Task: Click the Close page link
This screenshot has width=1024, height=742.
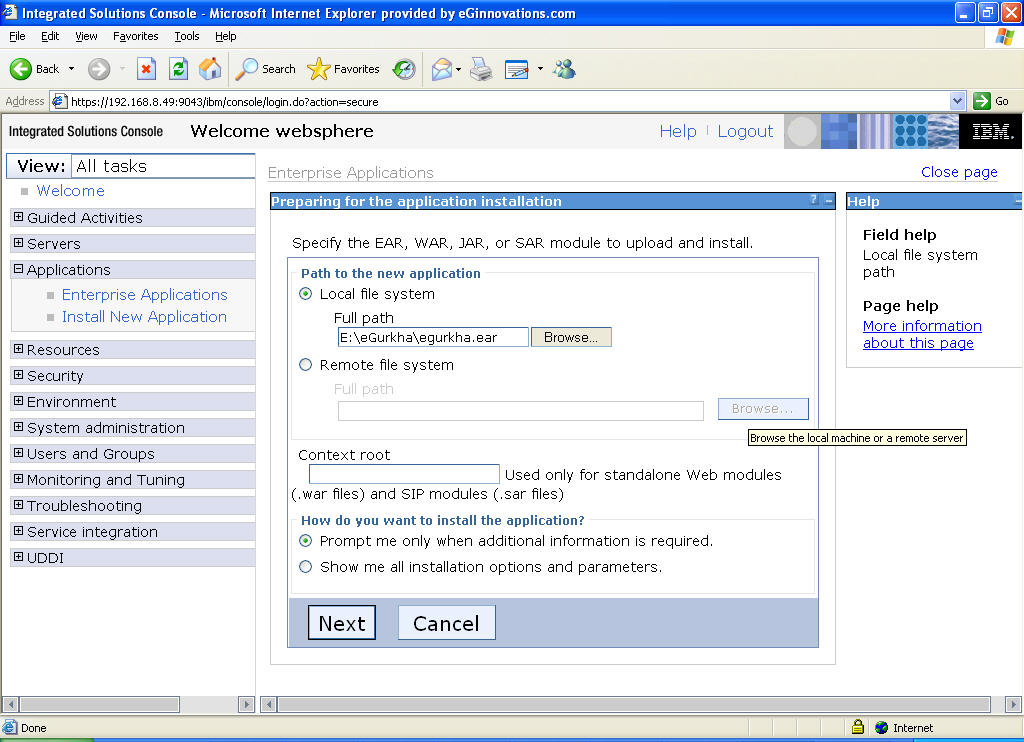Action: (959, 172)
